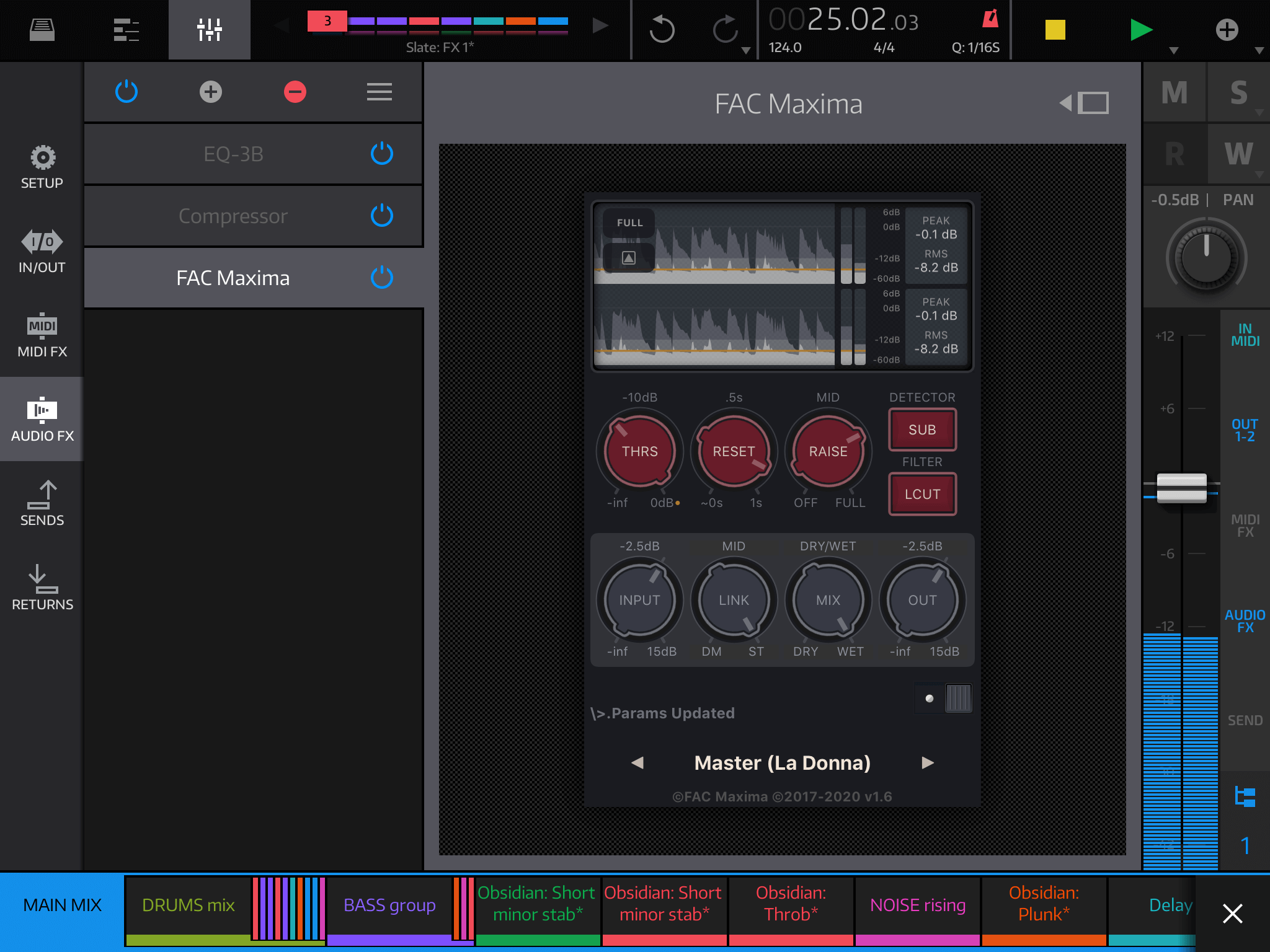Switch to the track list view icon
This screenshot has width=1270, height=952.
pyautogui.click(x=126, y=29)
